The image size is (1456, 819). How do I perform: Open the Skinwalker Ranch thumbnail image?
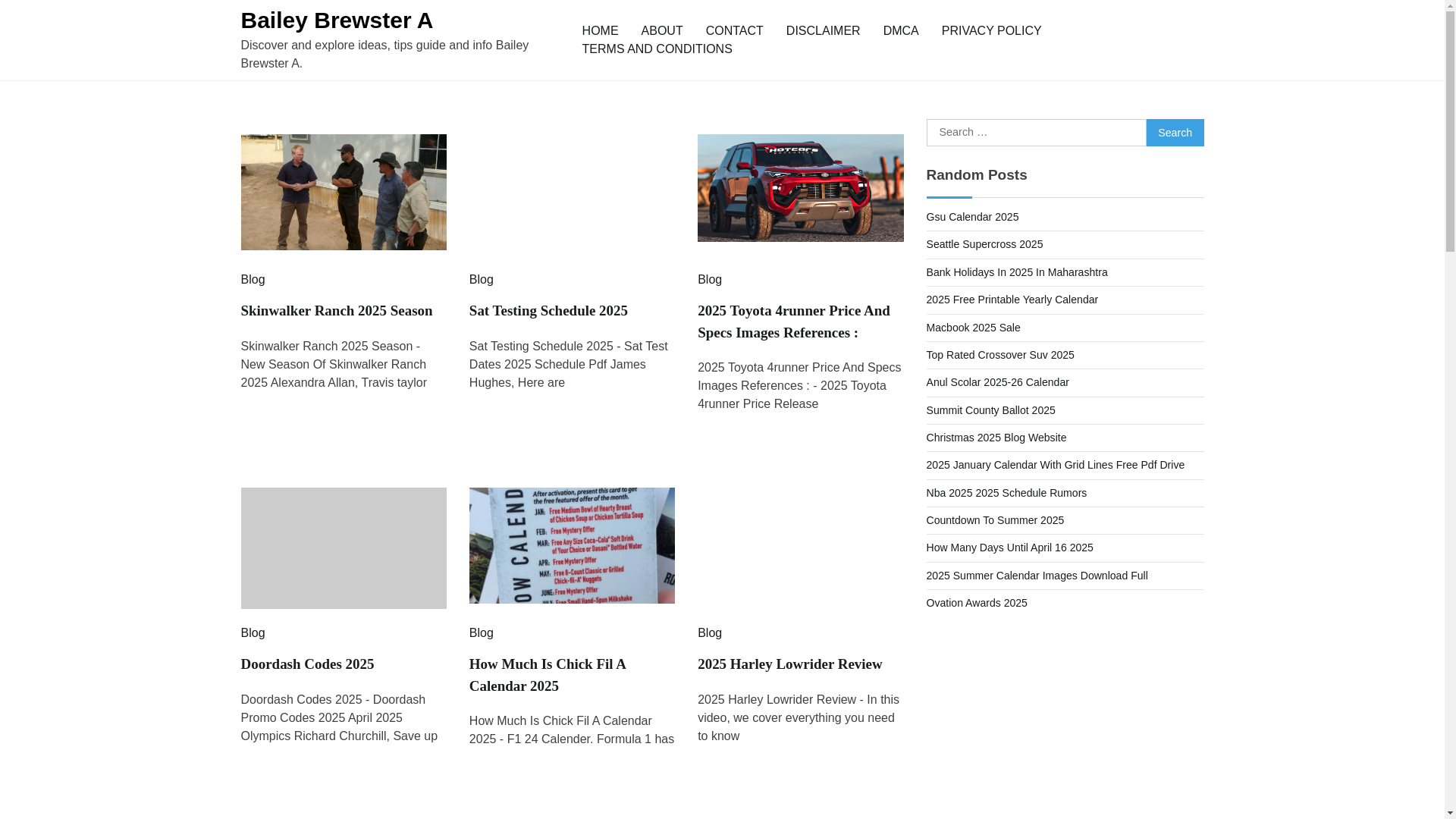(x=344, y=192)
